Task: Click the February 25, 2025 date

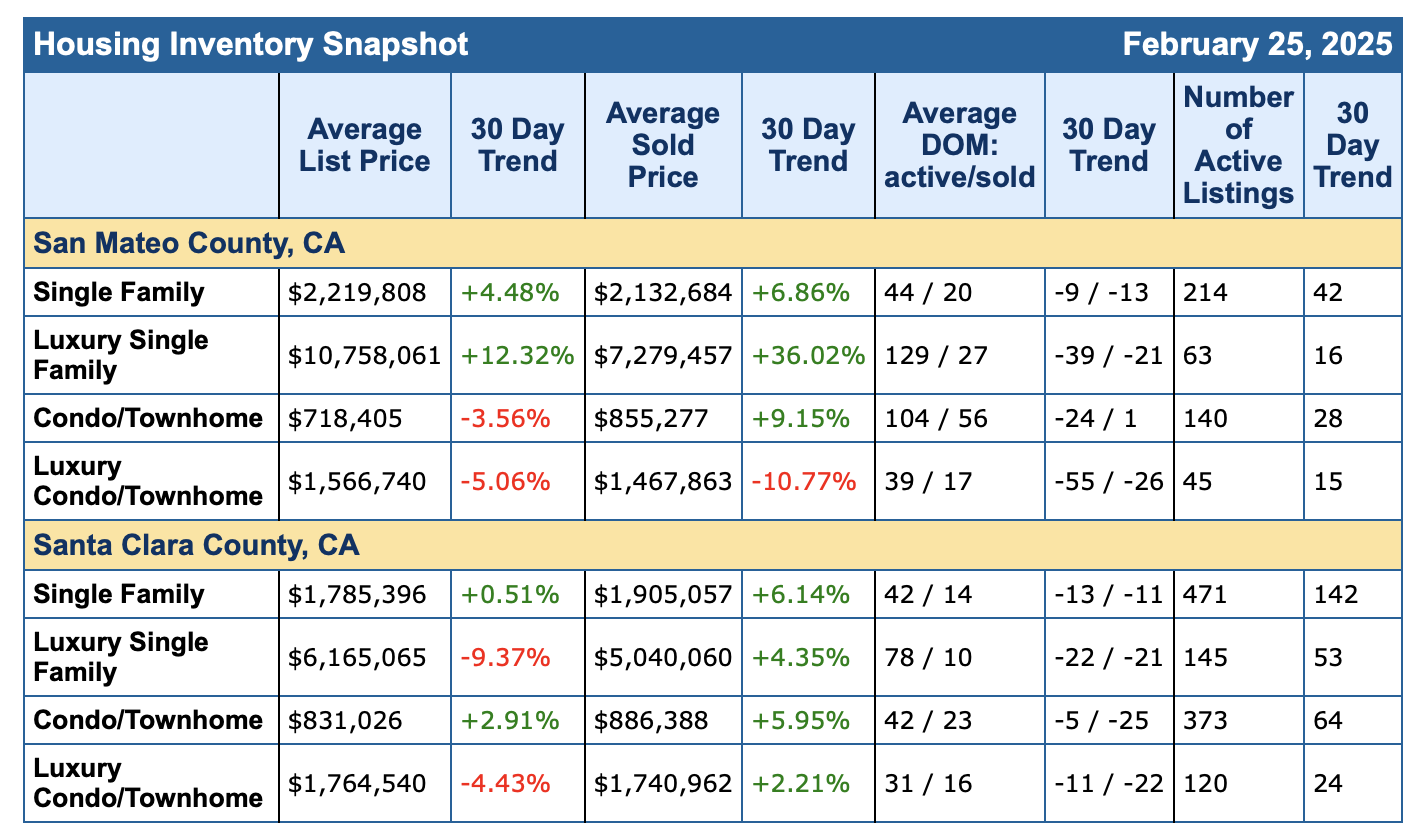Action: click(1257, 45)
